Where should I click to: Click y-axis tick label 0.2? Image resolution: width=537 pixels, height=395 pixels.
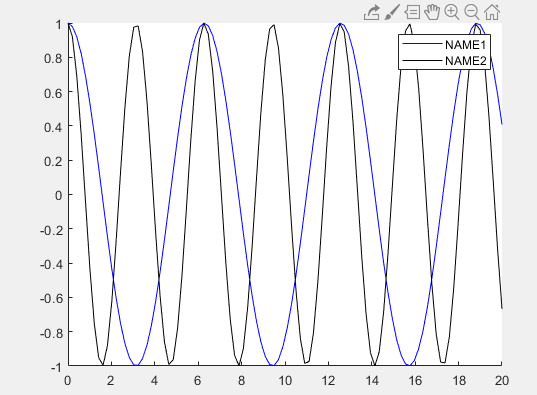53,161
